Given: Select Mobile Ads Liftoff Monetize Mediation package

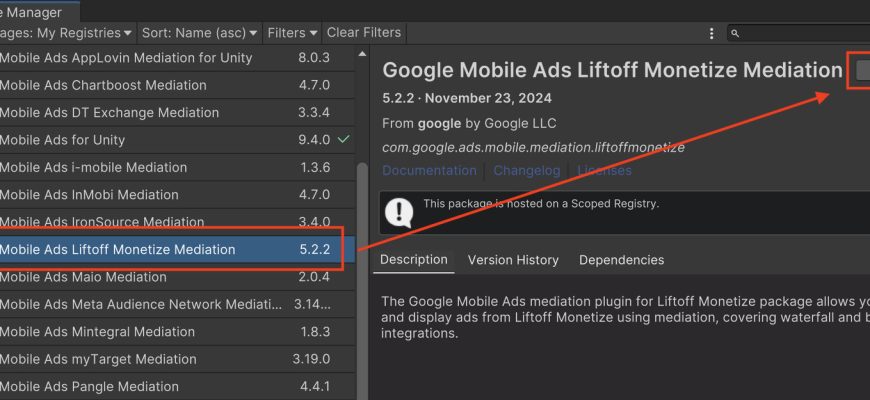Looking at the screenshot, I should pos(177,250).
